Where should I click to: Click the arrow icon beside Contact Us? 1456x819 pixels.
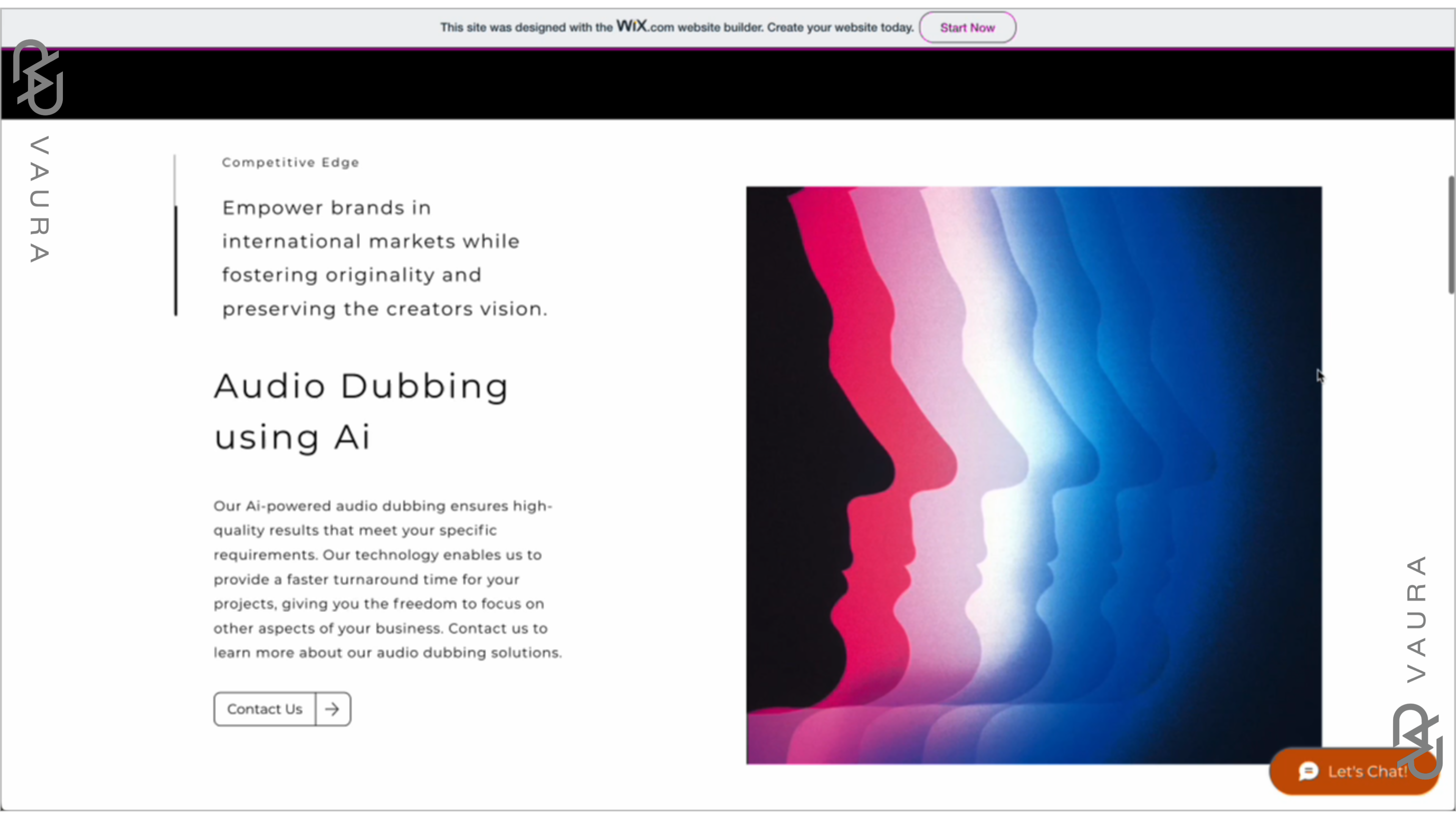click(x=333, y=709)
